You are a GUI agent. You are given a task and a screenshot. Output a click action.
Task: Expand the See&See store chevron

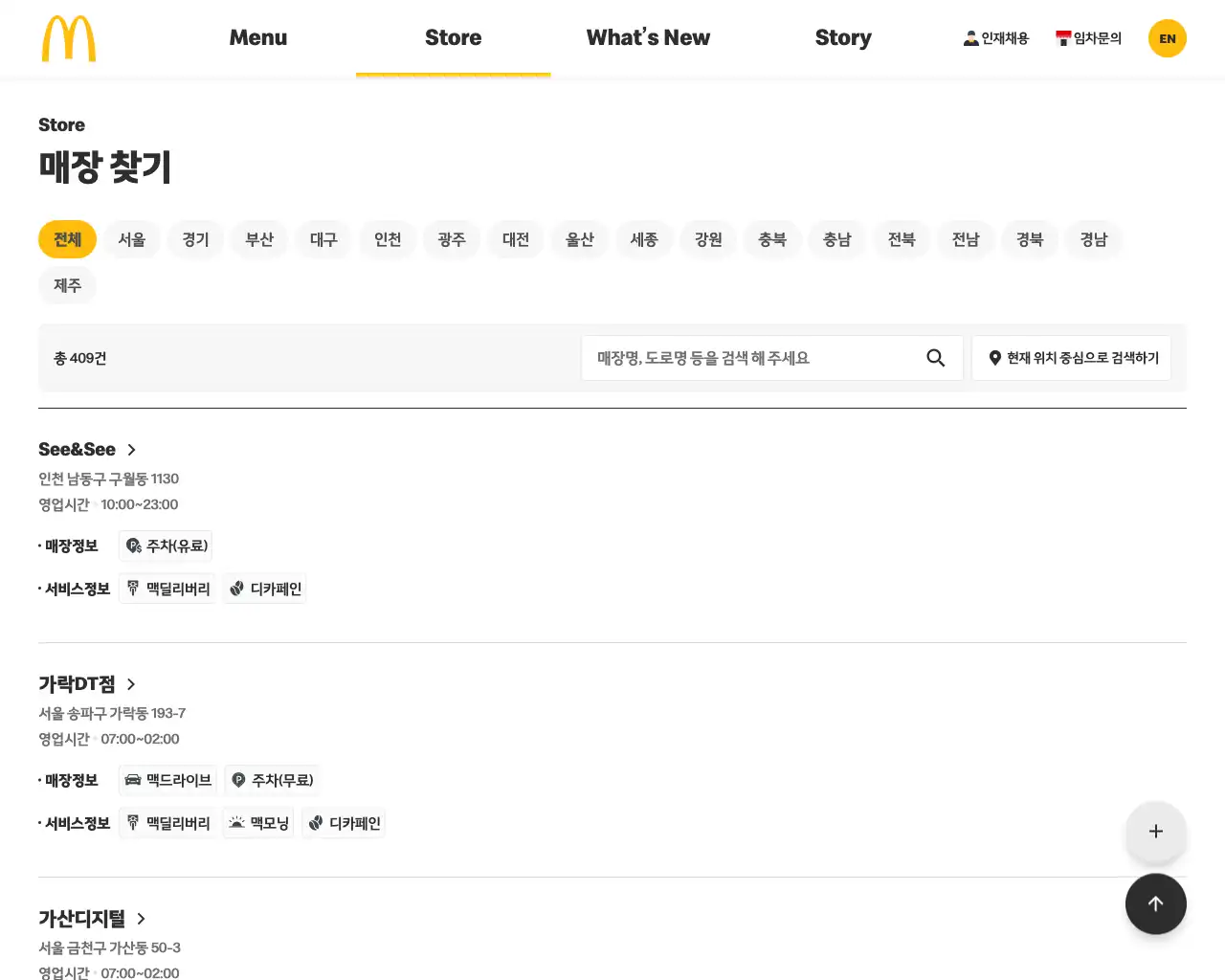tap(132, 450)
